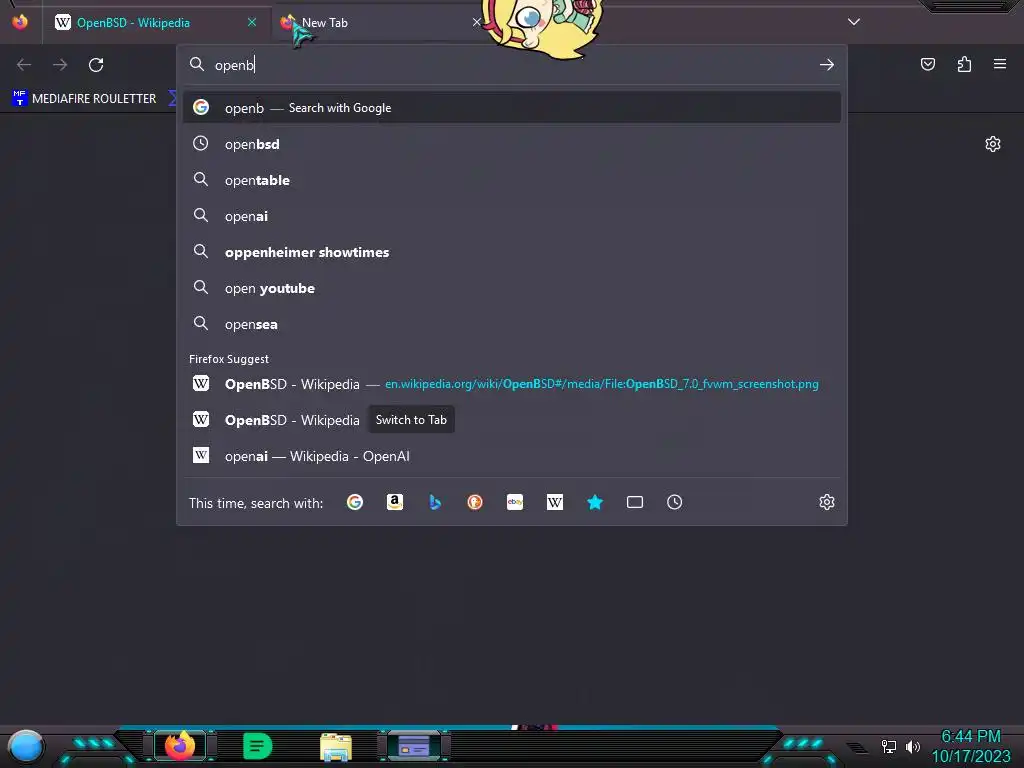The image size is (1024, 768).
Task: Select the 'opensea' search suggestion
Action: pyautogui.click(x=512, y=324)
